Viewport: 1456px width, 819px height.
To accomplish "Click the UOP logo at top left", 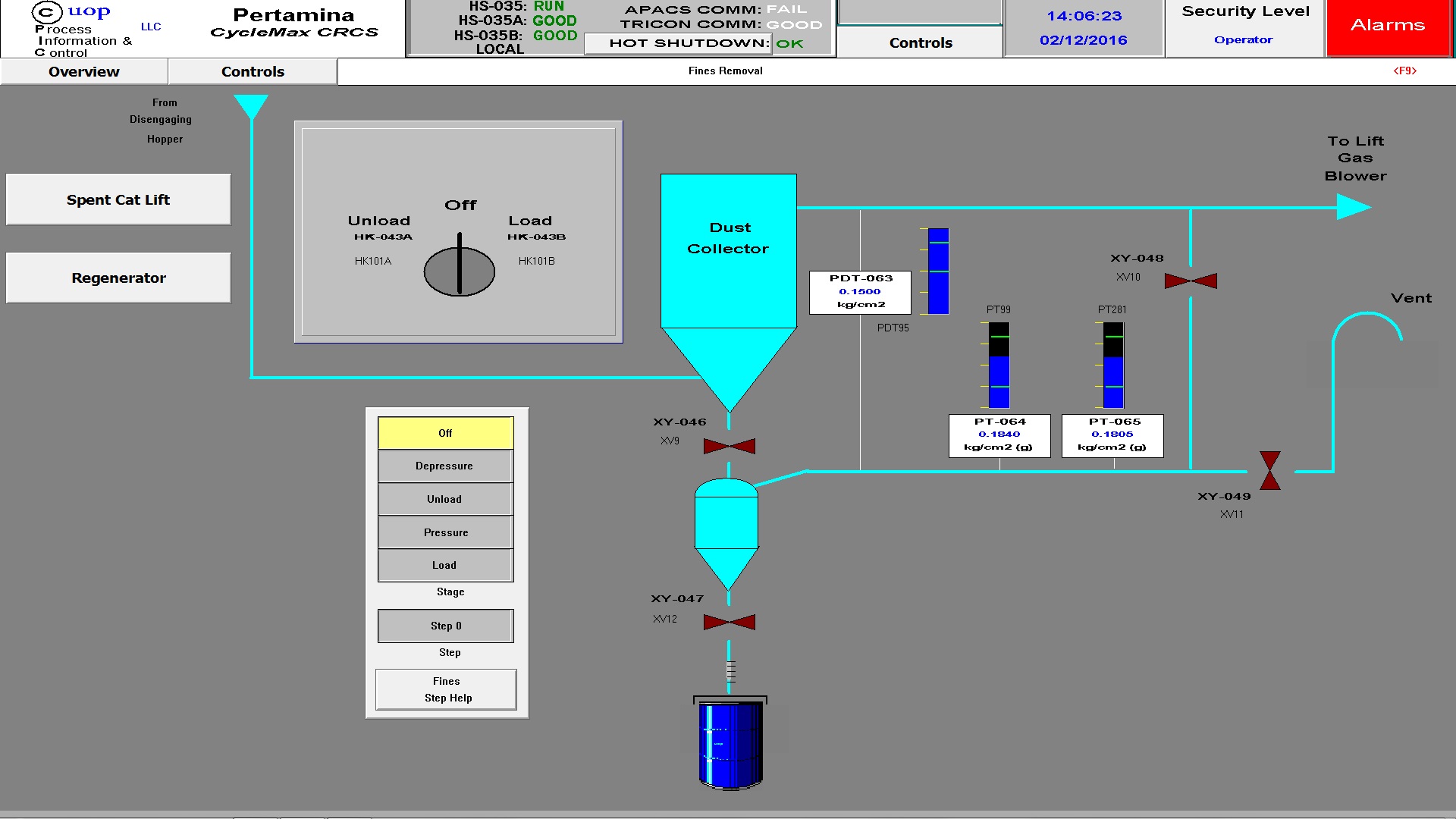I will click(72, 13).
